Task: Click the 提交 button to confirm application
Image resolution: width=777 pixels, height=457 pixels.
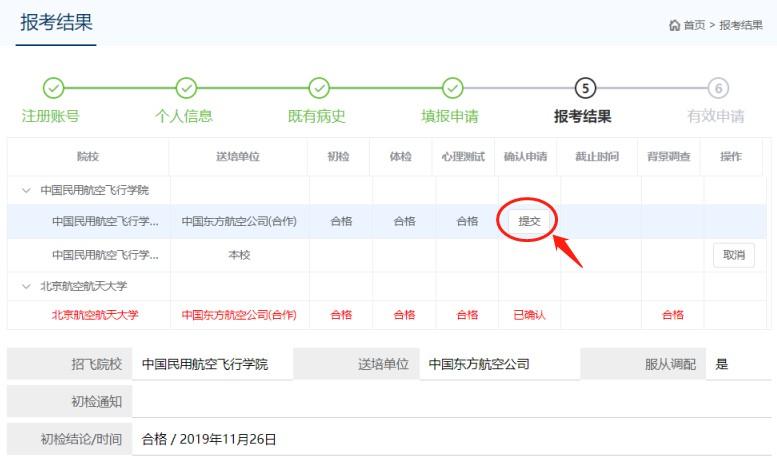Action: (x=529, y=221)
